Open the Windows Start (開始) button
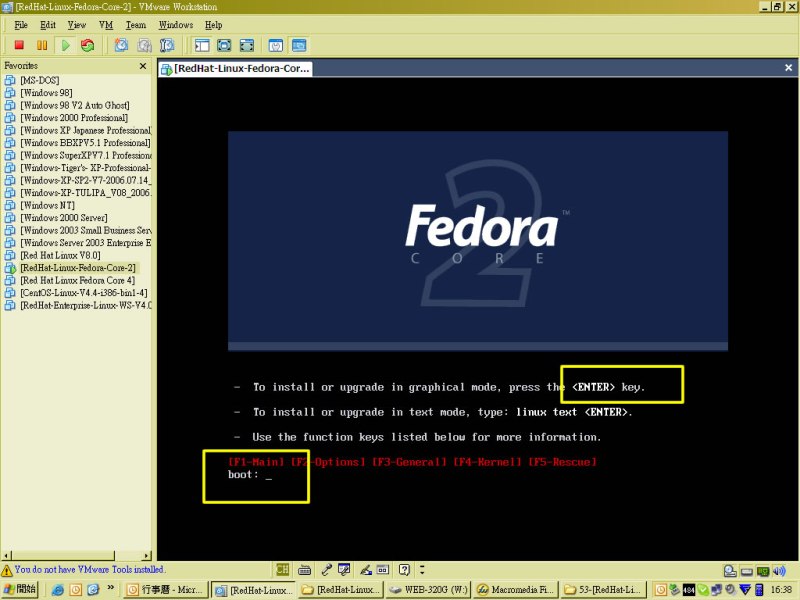This screenshot has height=600, width=800. click(20, 589)
